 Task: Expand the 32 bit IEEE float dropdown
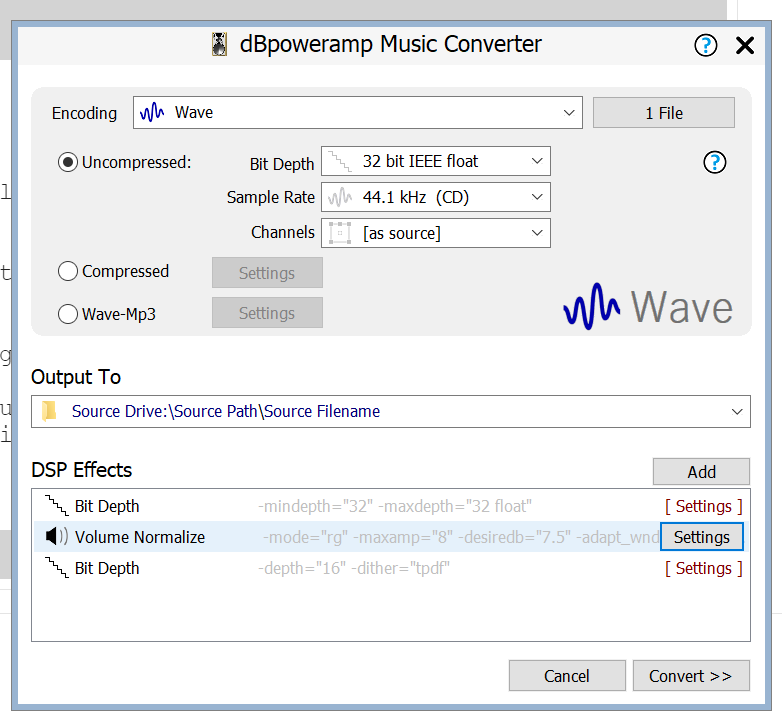pos(436,161)
